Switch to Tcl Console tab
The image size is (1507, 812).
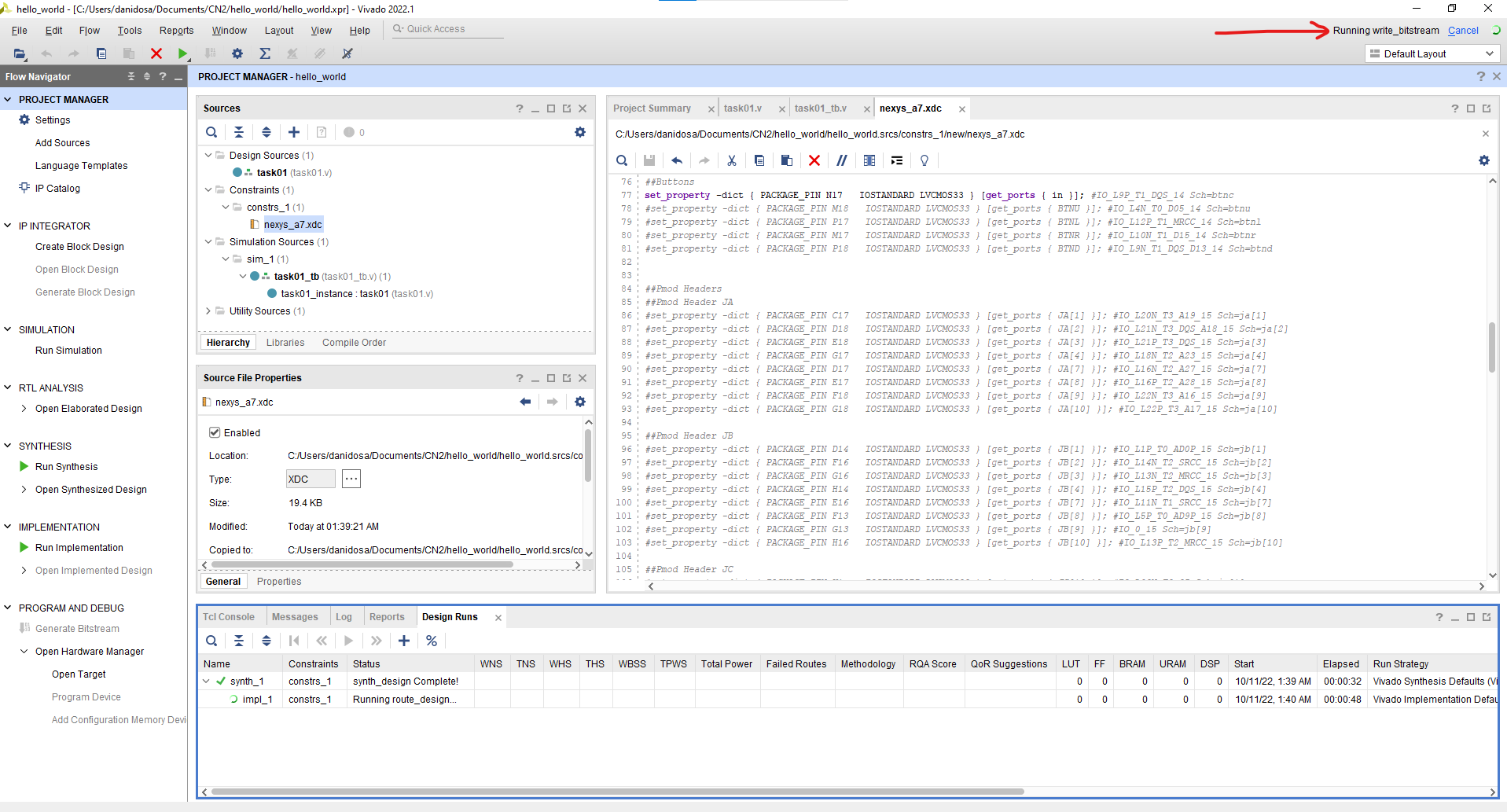pyautogui.click(x=229, y=617)
